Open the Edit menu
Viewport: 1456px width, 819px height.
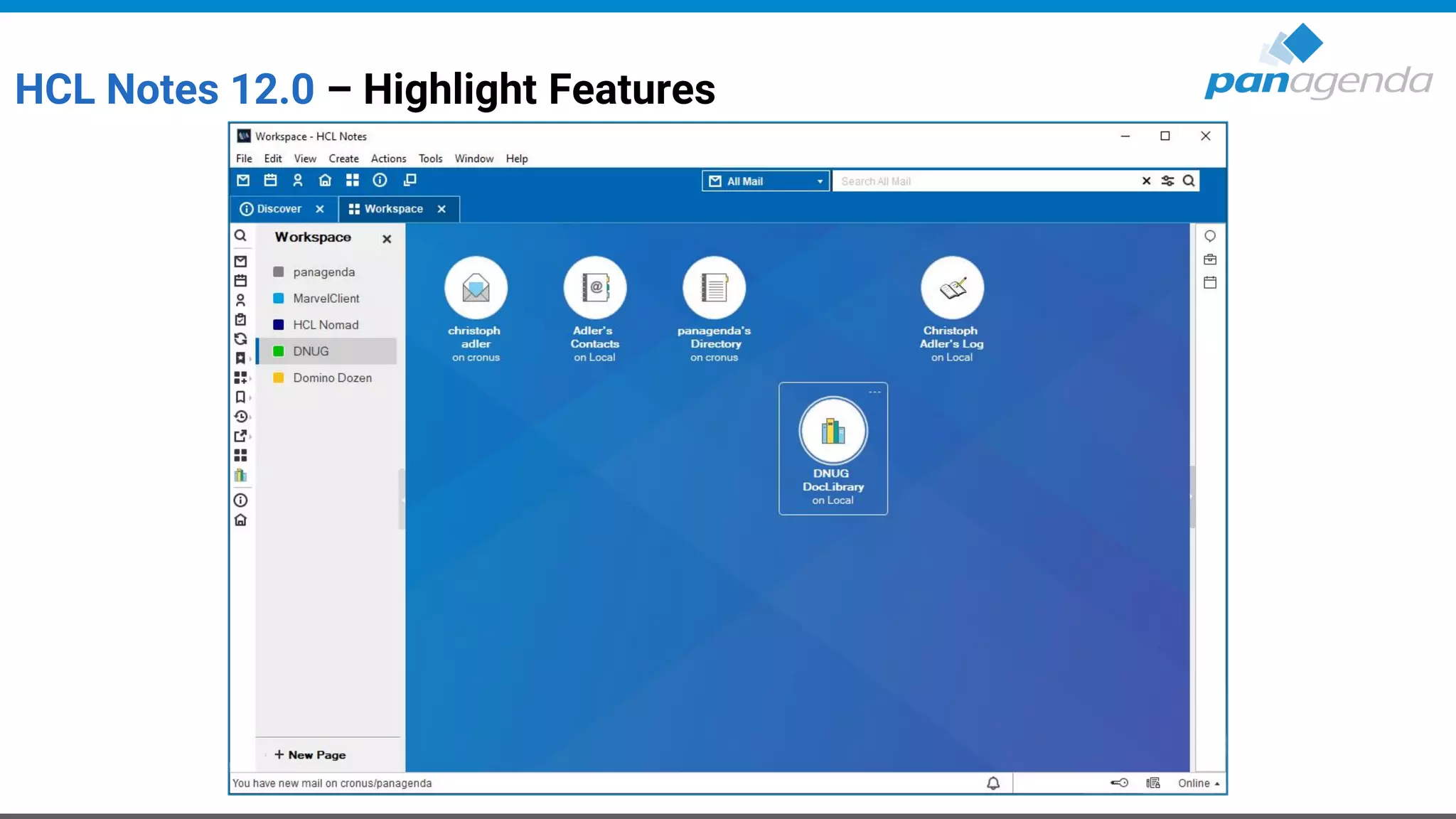pos(273,159)
